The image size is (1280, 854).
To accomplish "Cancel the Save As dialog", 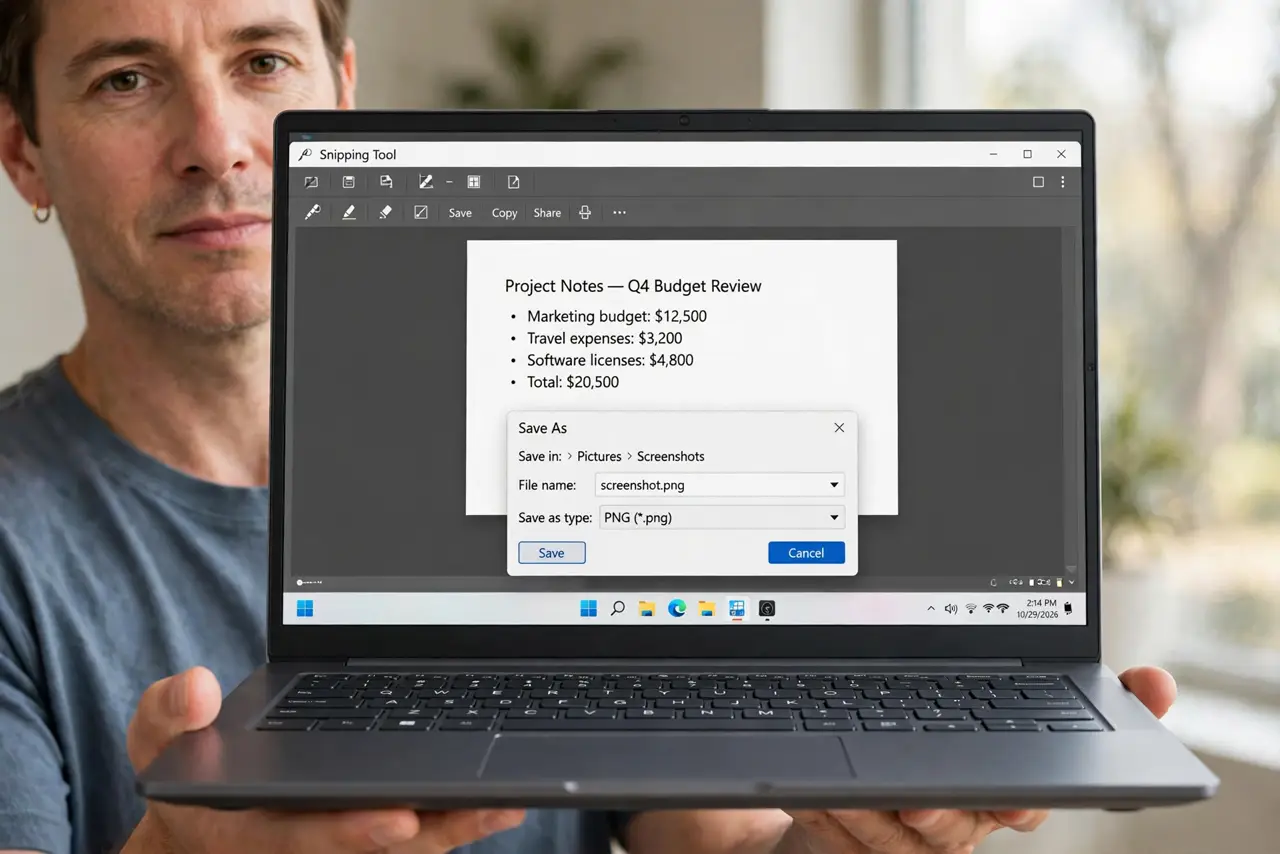I will point(806,553).
